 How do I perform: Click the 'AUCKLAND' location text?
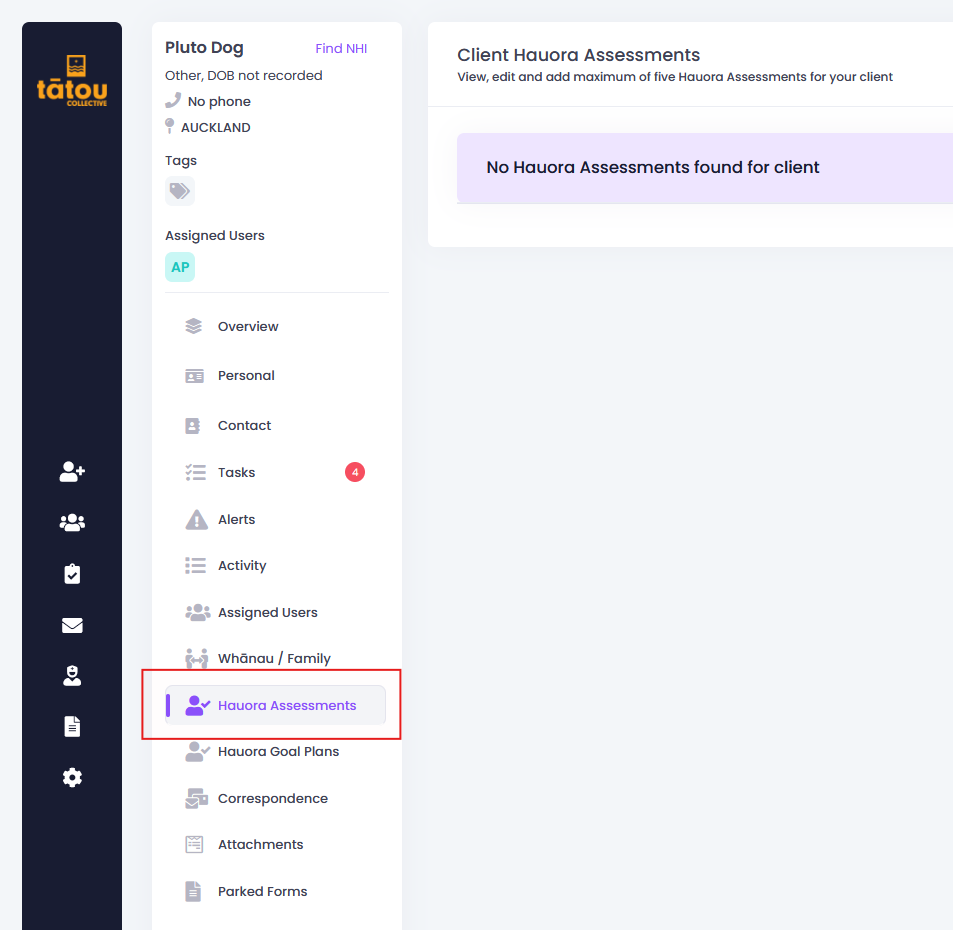click(216, 128)
